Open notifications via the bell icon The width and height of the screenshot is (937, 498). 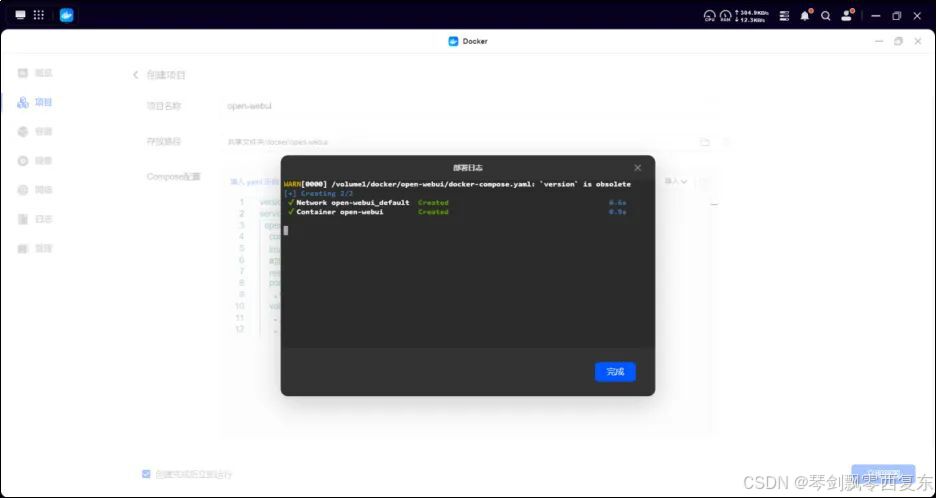tap(806, 16)
